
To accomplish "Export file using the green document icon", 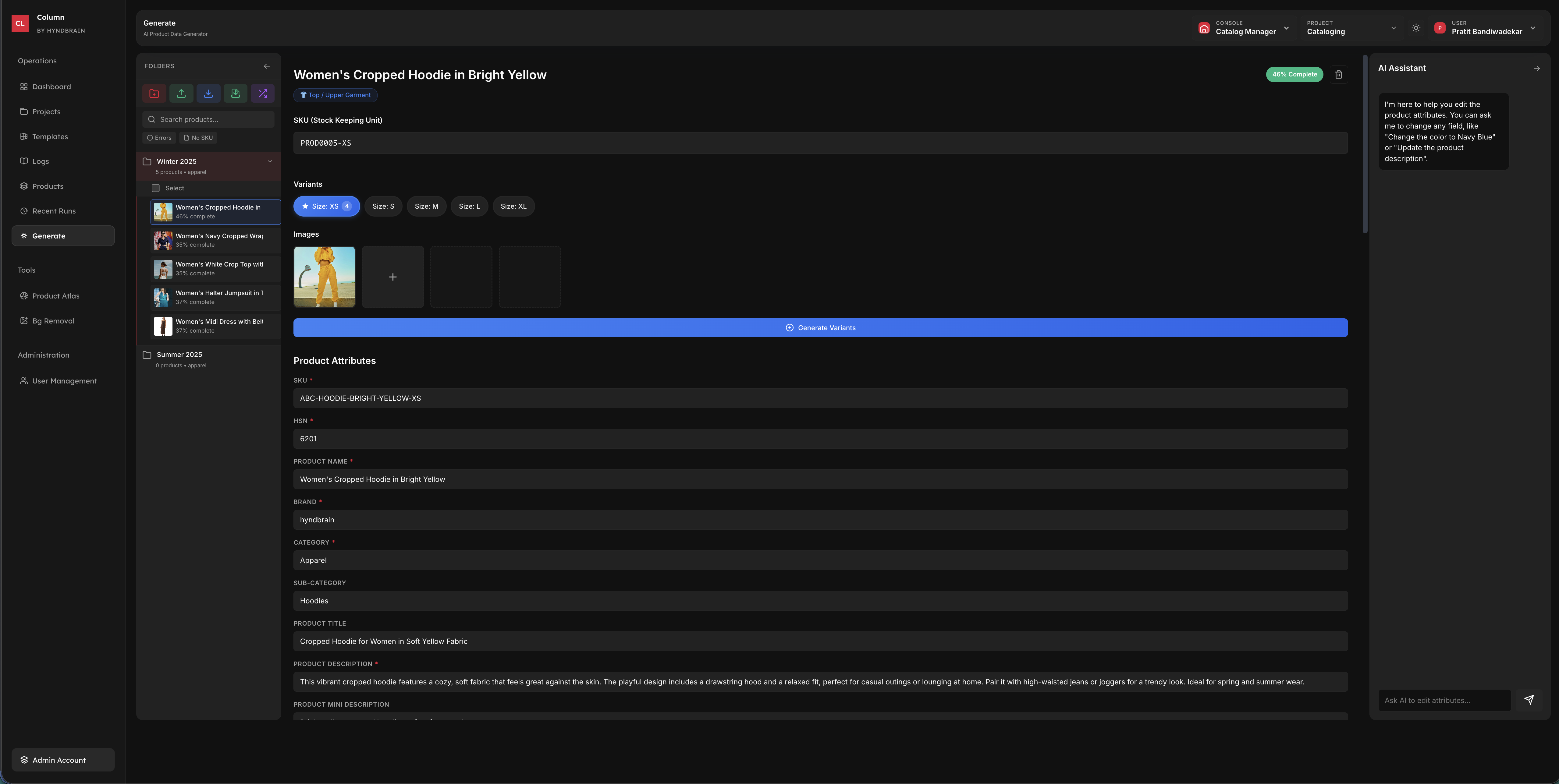I will [236, 93].
